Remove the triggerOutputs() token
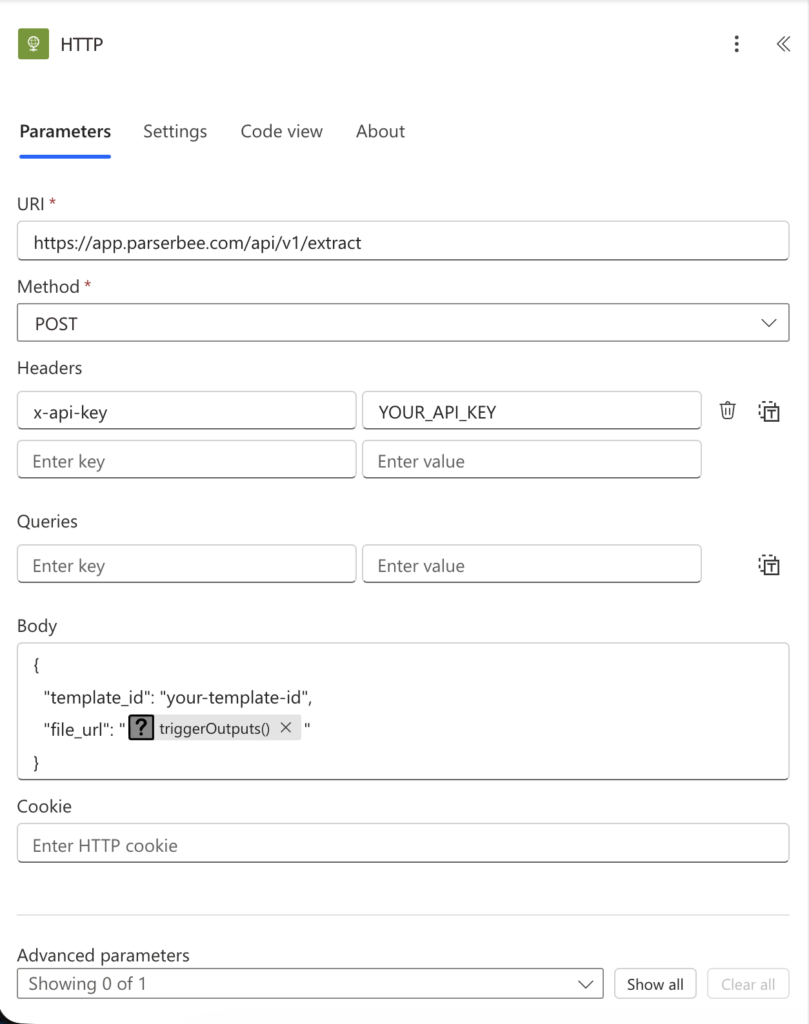This screenshot has height=1024, width=809. [x=286, y=728]
